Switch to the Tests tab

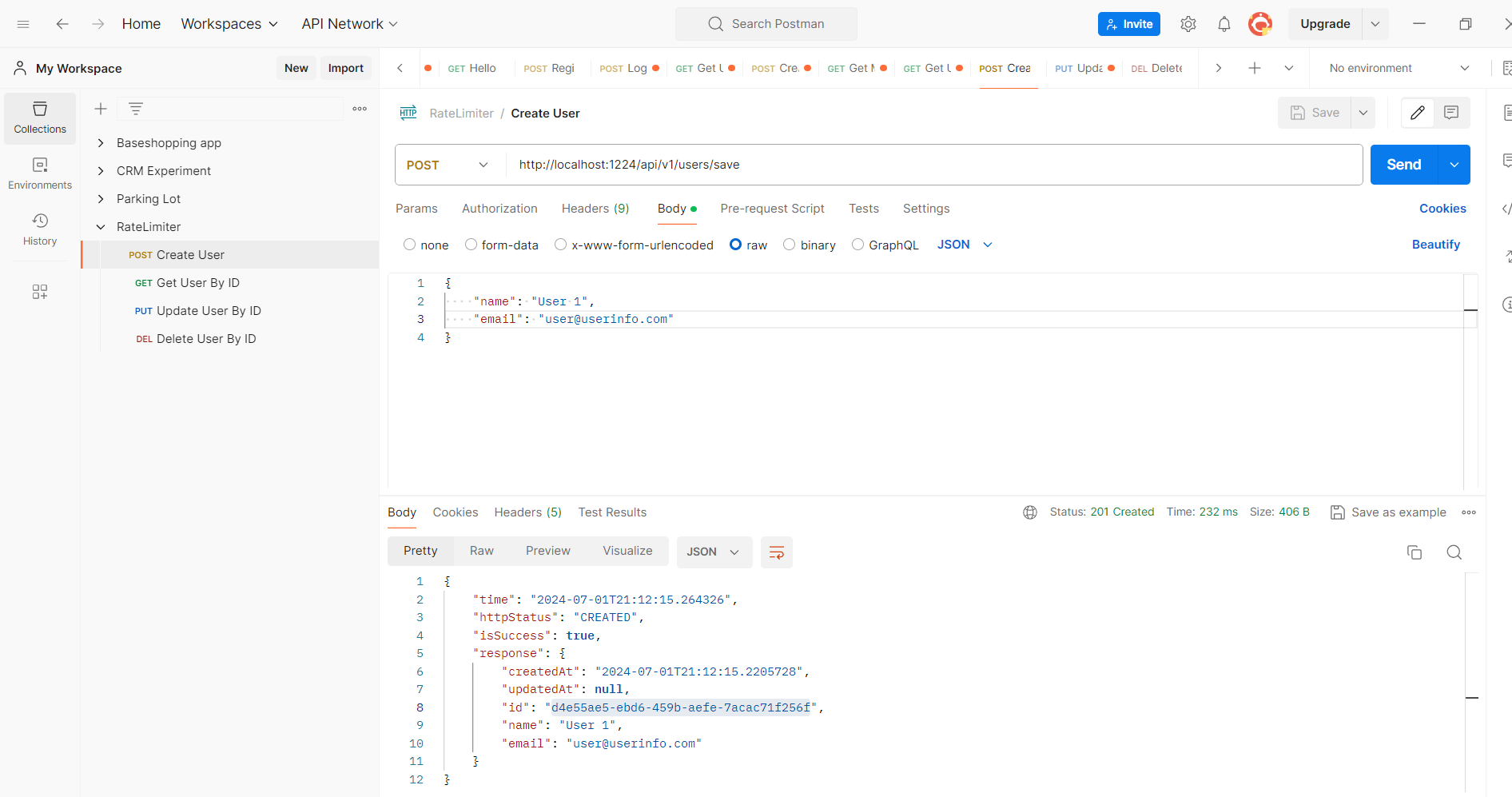864,209
